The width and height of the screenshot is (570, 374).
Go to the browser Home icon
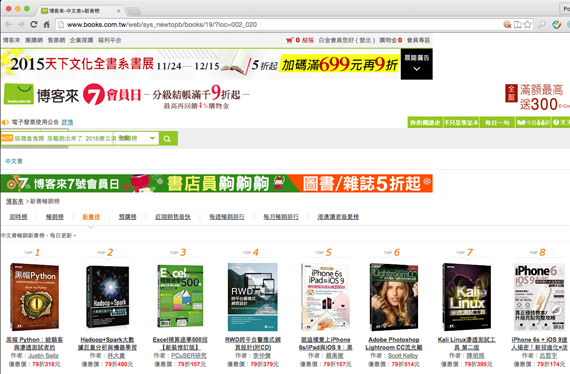[x=47, y=24]
